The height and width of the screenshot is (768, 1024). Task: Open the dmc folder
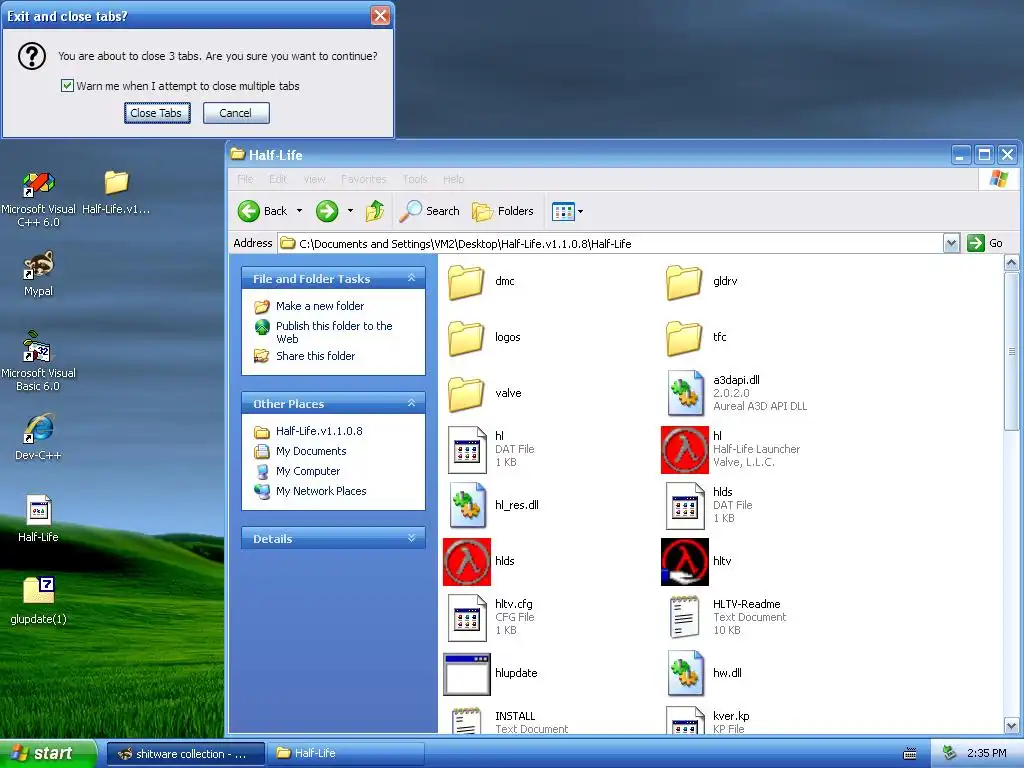pos(466,282)
